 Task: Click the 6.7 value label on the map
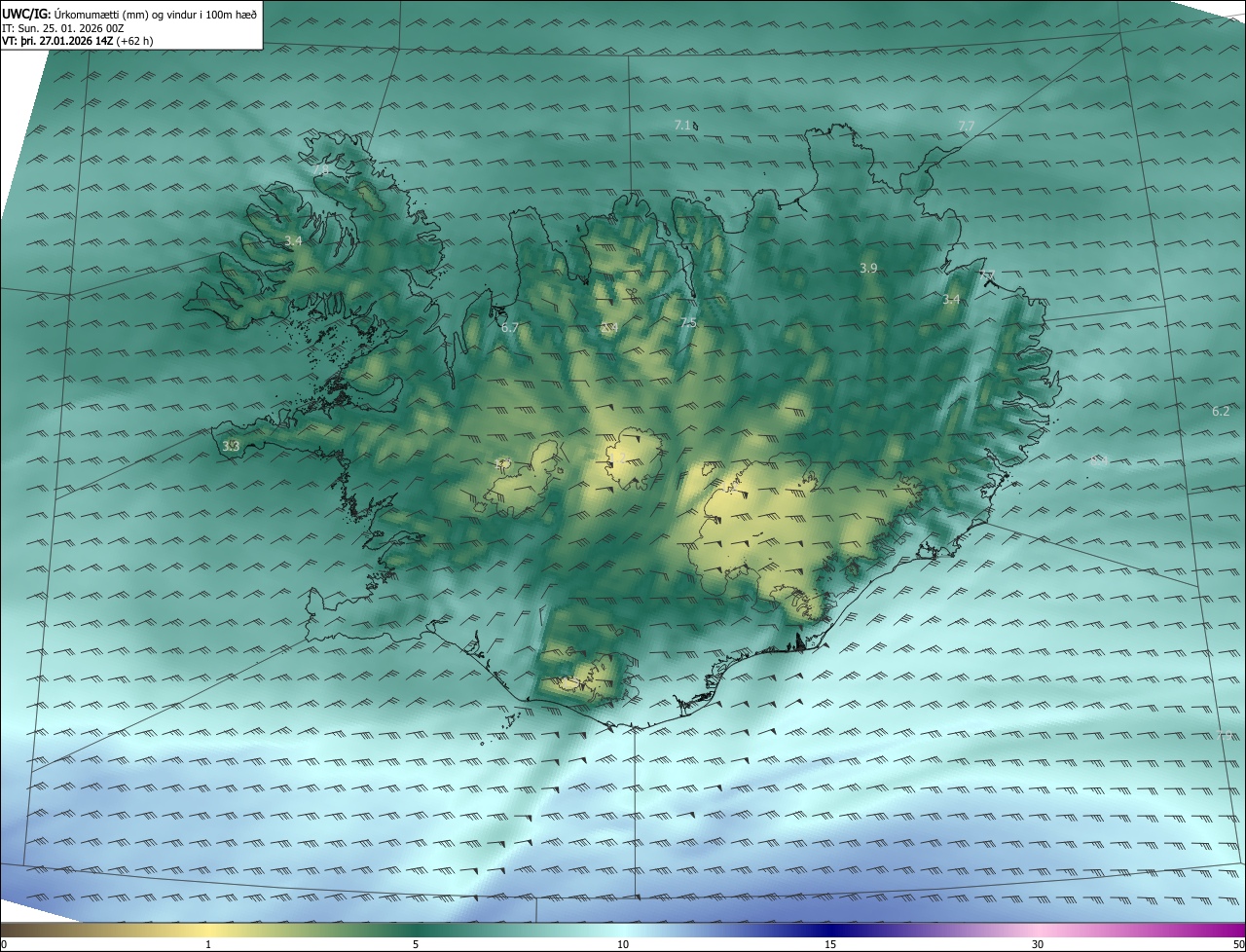click(x=509, y=328)
